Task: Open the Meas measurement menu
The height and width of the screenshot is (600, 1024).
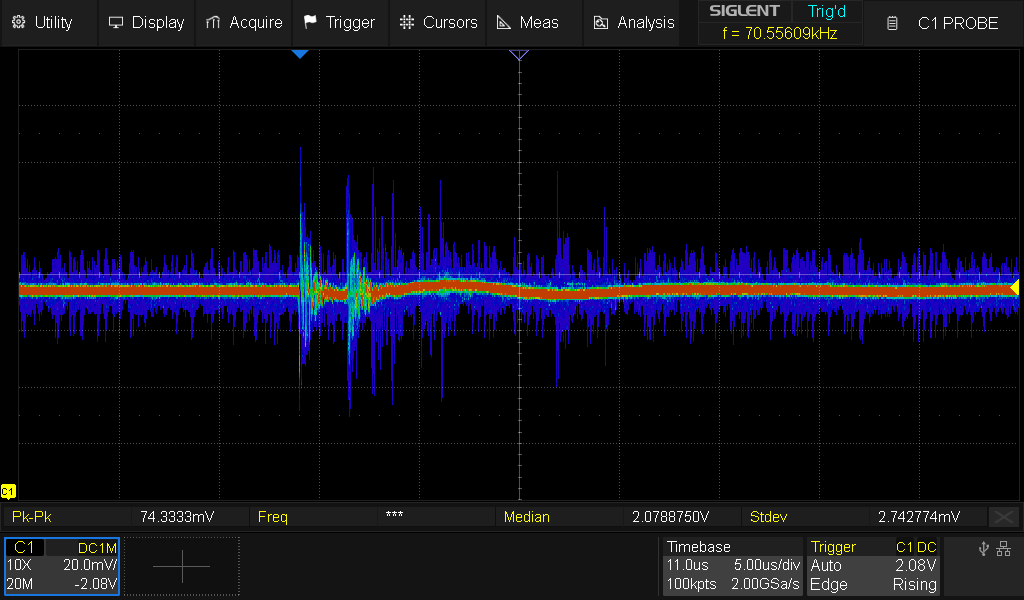Action: [528, 22]
